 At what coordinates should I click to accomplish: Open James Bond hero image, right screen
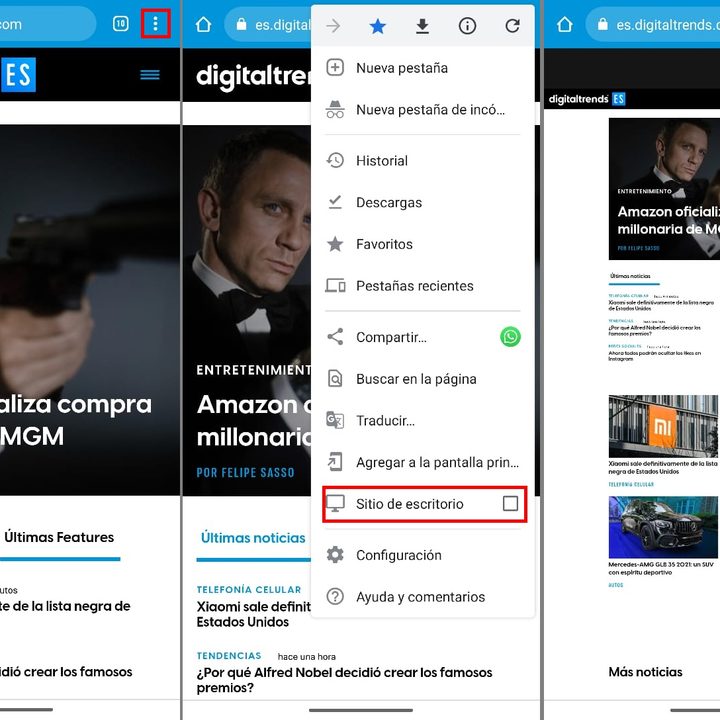664,189
